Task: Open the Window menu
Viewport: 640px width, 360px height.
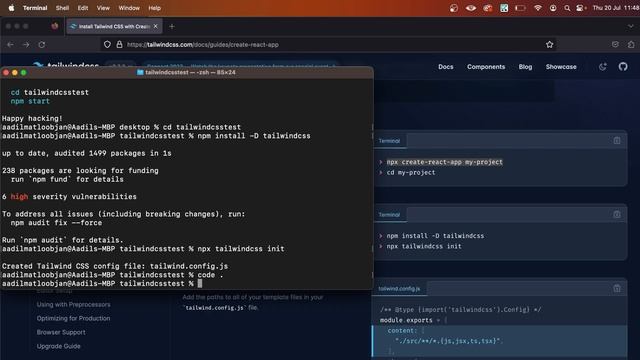Action: (x=129, y=8)
